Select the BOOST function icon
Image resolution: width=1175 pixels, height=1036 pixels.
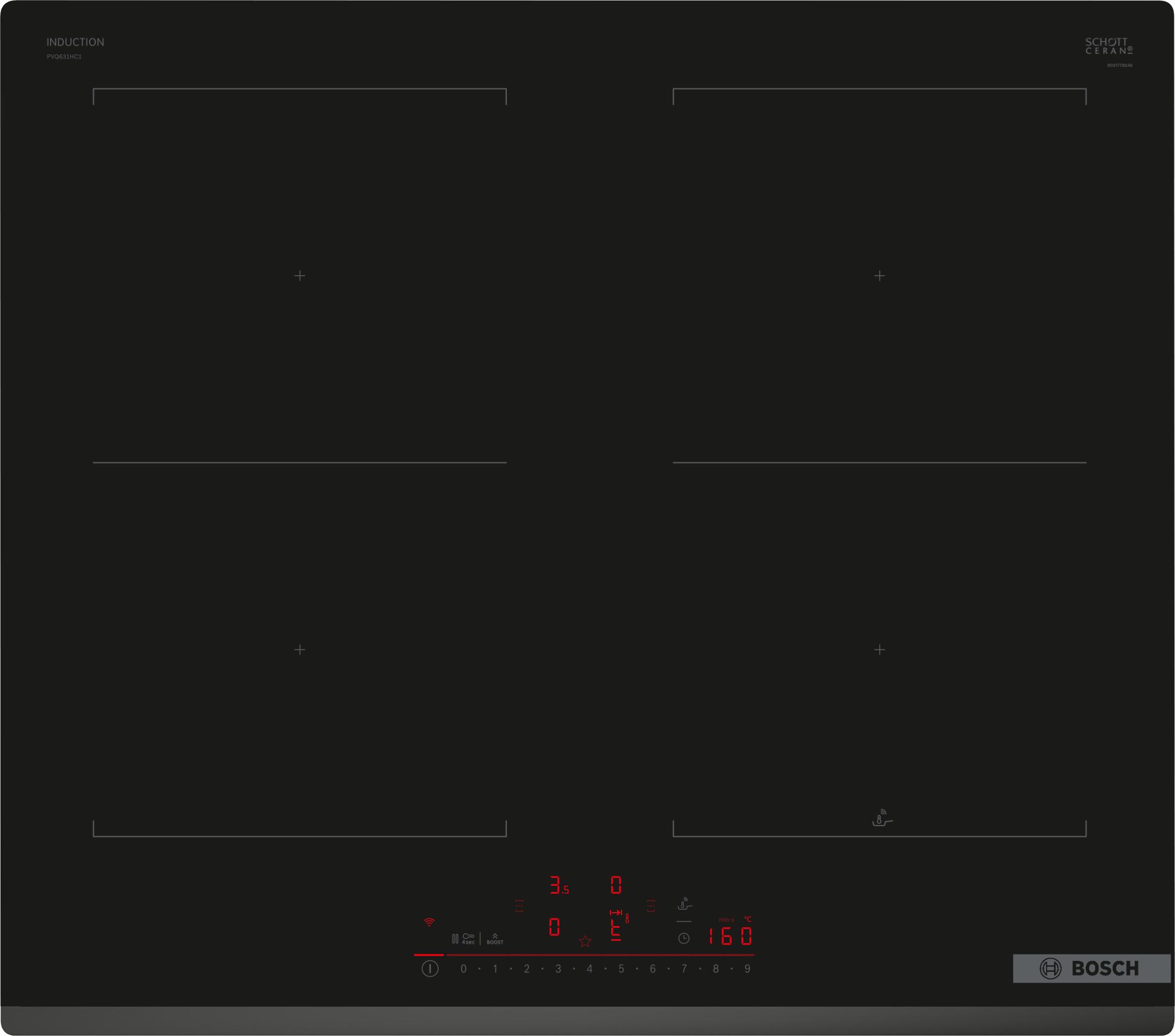[x=495, y=938]
